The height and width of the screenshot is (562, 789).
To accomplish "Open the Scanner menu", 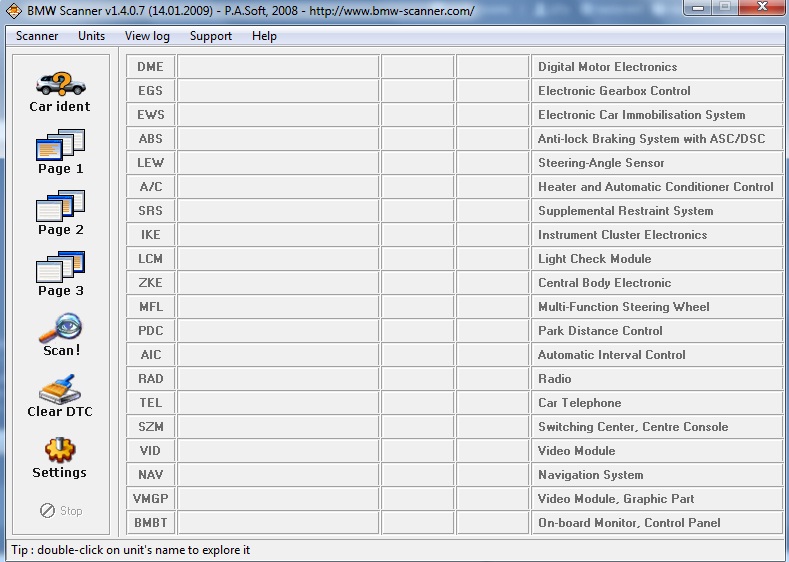I will pyautogui.click(x=37, y=36).
